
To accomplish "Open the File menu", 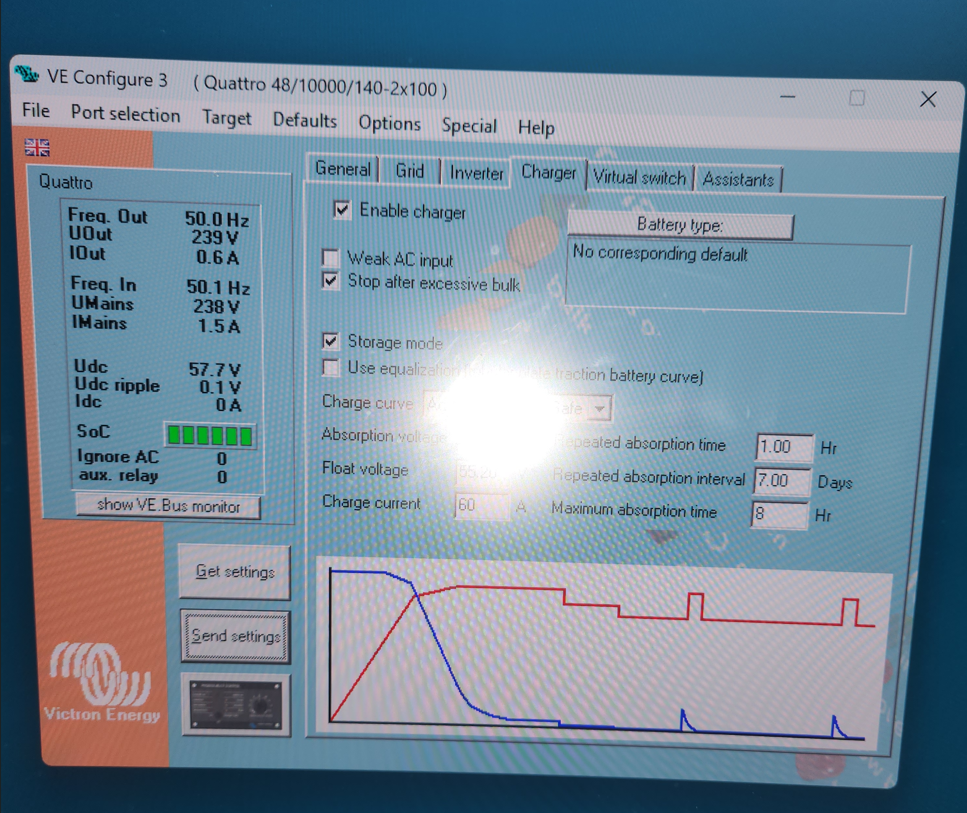I will pos(36,110).
